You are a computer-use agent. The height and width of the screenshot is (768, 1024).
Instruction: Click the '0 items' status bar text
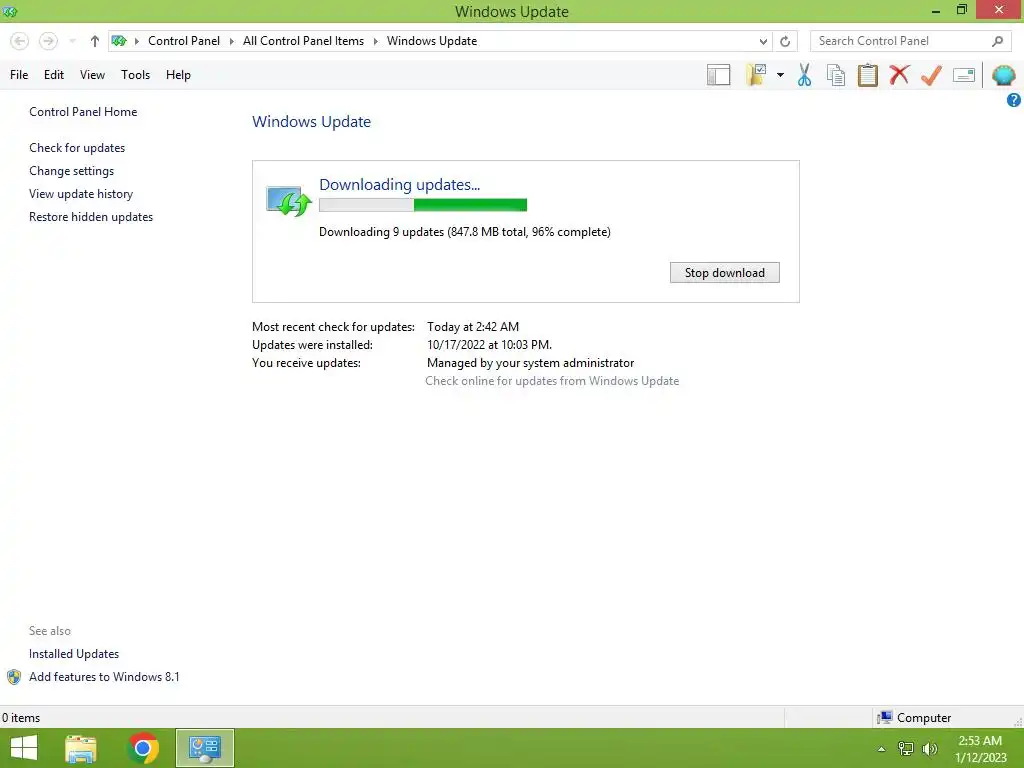[x=21, y=718]
